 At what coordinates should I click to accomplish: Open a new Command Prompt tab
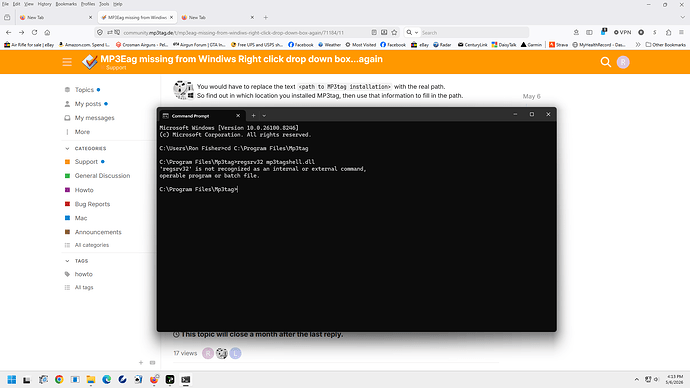tap(253, 115)
